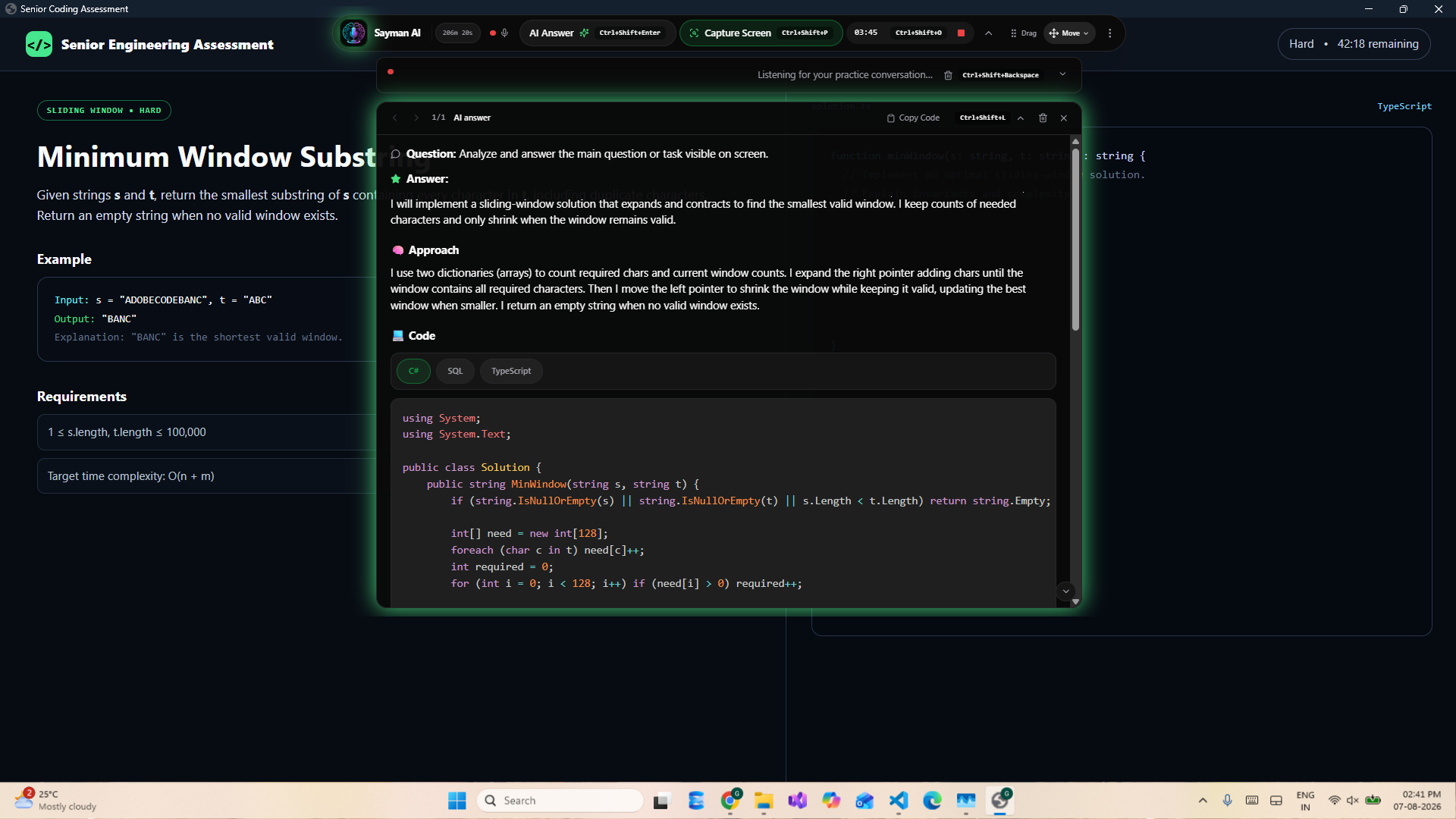Collapse the Sayman AI toolbar with up chevron

(989, 33)
